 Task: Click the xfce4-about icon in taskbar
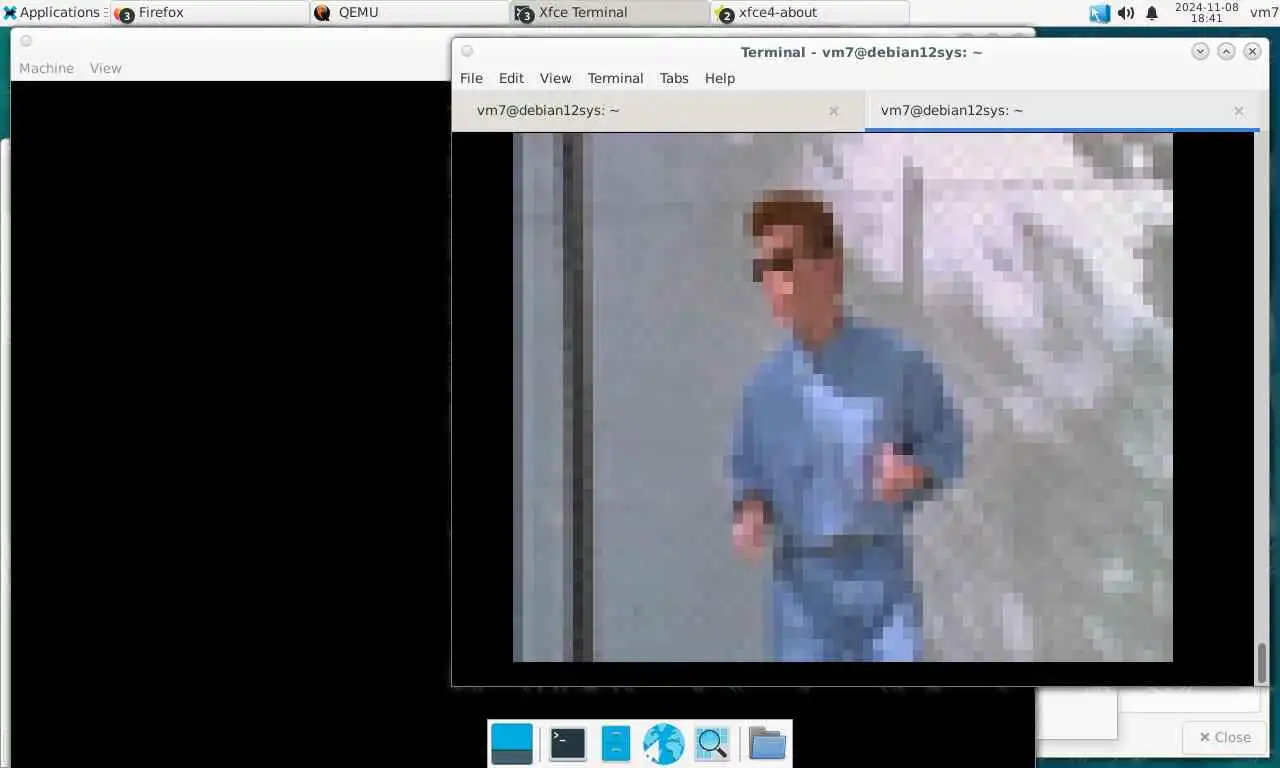[x=724, y=14]
